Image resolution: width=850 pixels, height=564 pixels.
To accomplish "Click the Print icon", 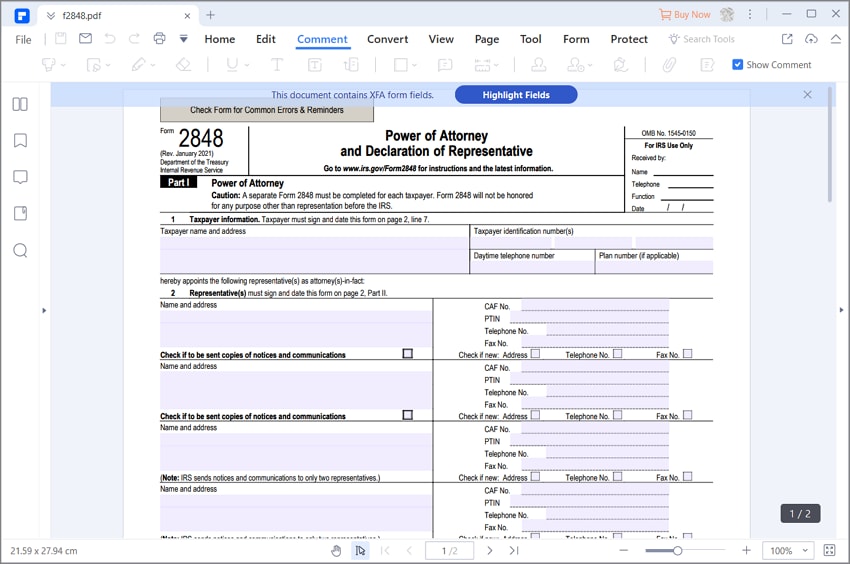I will [159, 39].
